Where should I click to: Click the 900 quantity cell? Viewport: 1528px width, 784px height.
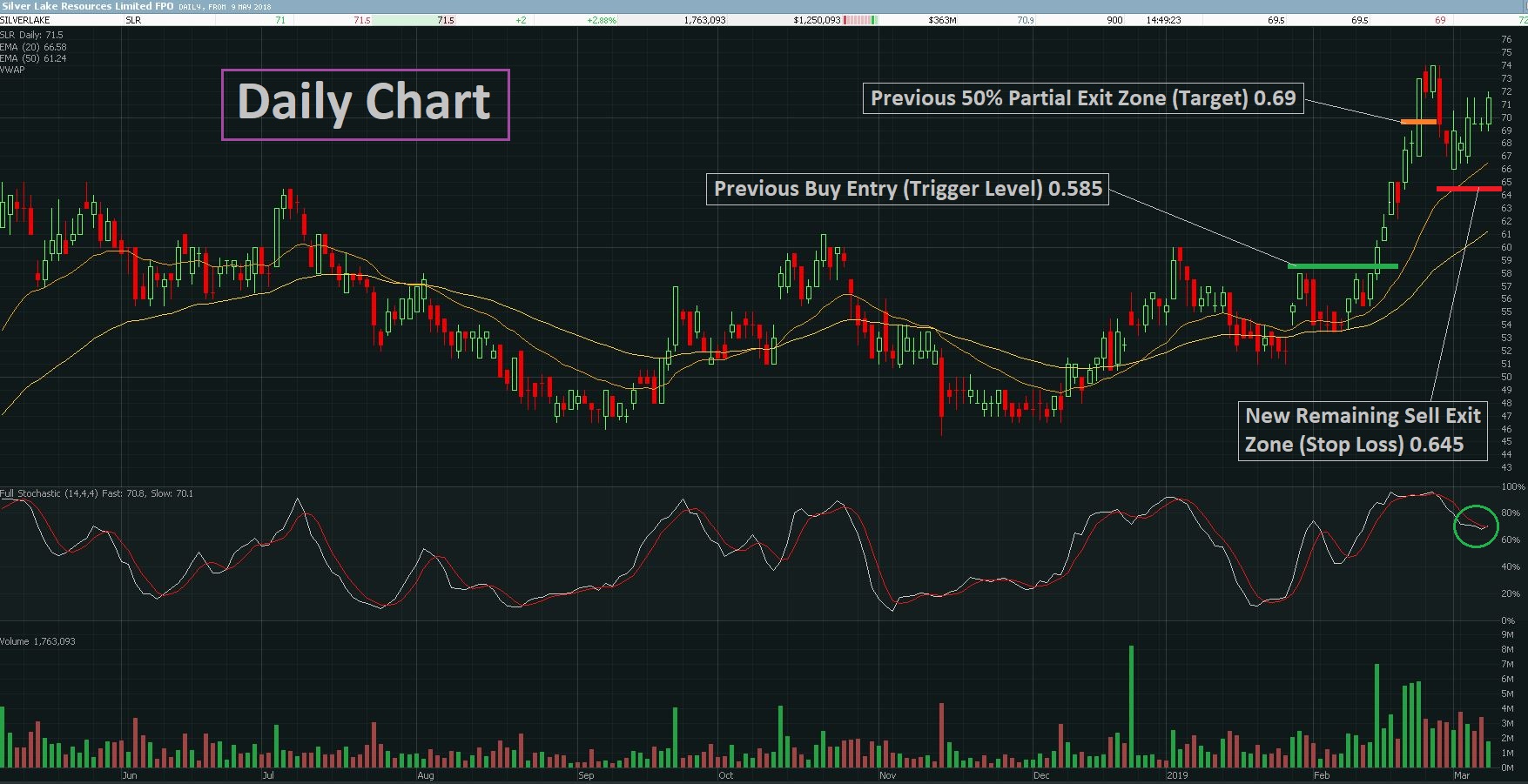pos(1114,20)
